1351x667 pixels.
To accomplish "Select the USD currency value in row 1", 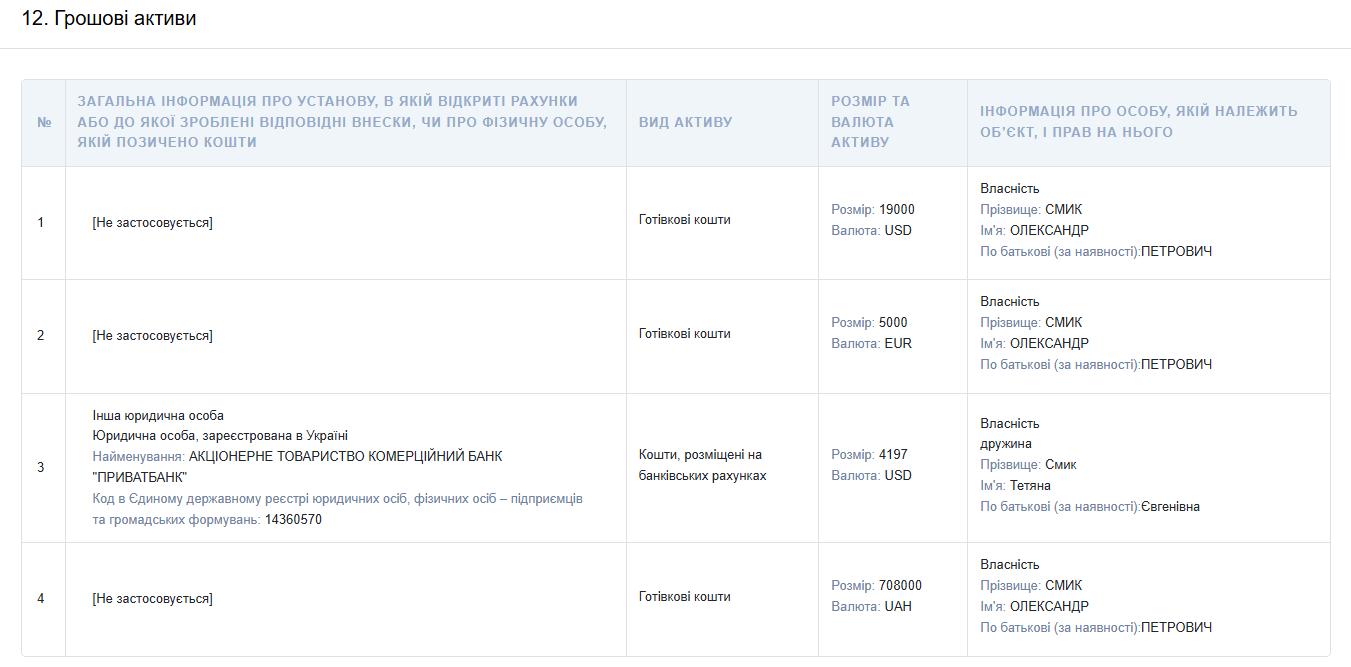I will tap(898, 231).
